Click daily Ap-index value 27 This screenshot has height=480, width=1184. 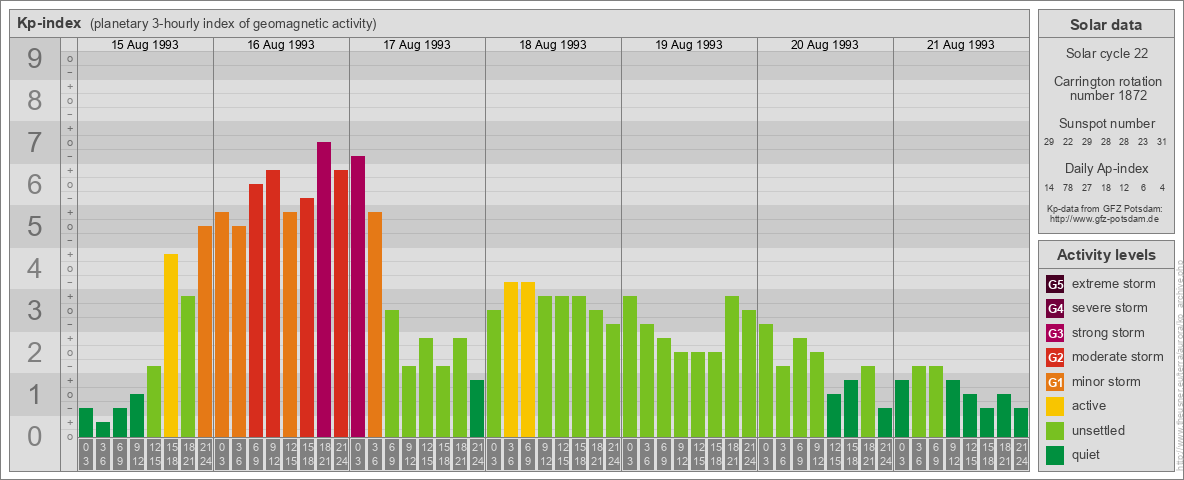pos(1087,187)
